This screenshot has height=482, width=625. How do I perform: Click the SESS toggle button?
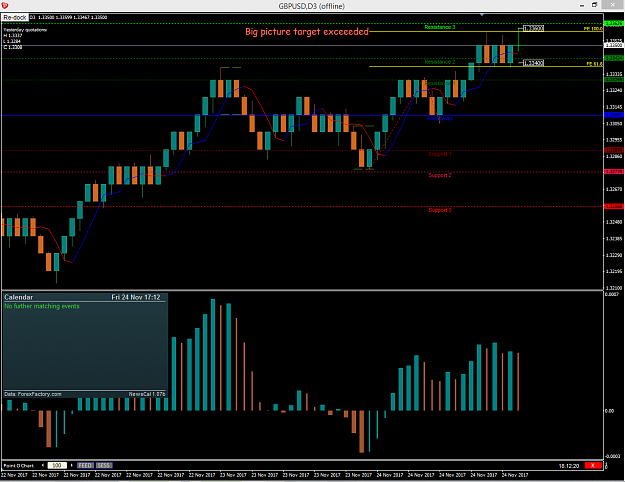click(x=104, y=465)
